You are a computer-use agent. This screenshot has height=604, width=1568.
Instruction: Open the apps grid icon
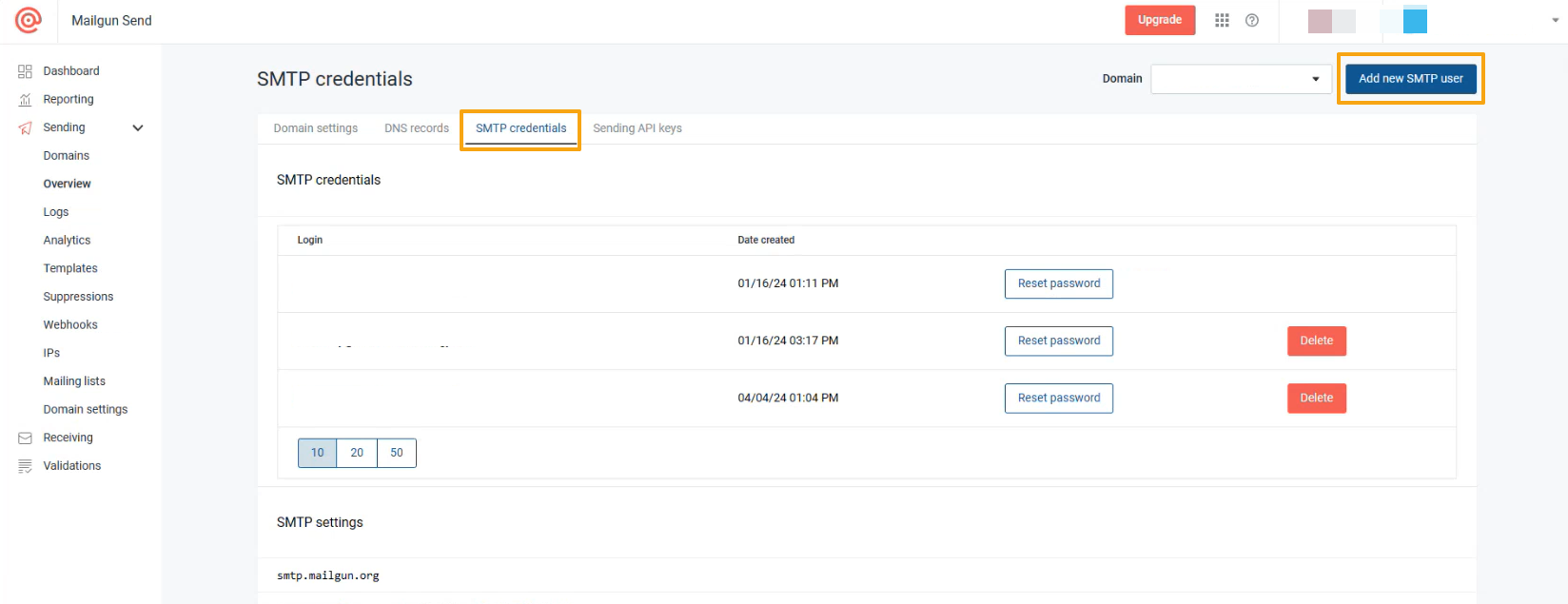tap(1222, 20)
